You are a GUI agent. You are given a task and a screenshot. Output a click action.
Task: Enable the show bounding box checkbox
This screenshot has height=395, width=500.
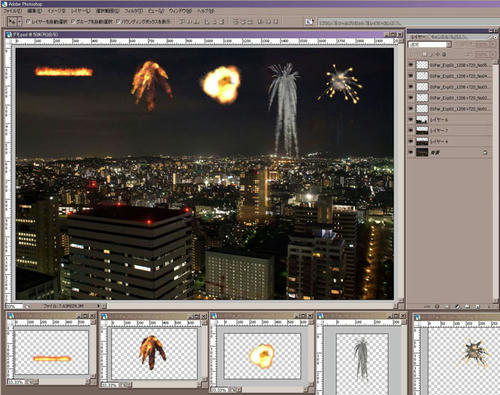(118, 21)
